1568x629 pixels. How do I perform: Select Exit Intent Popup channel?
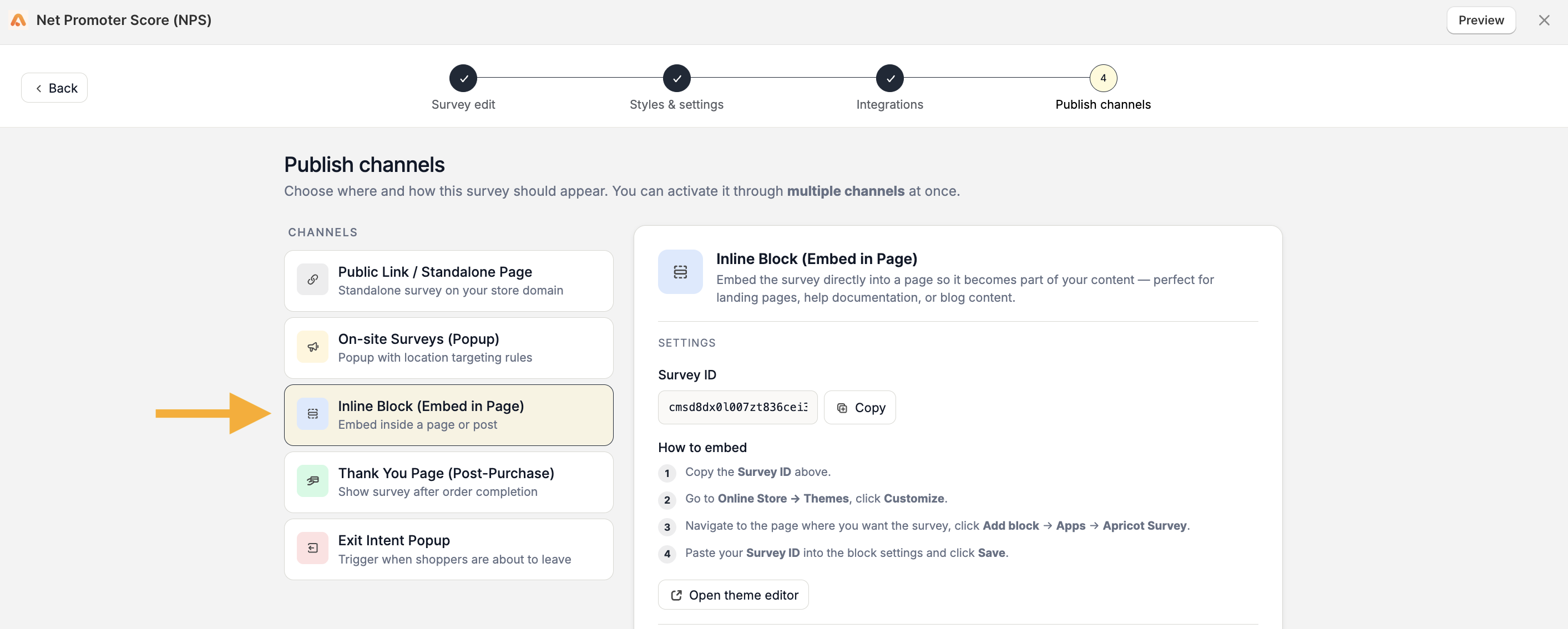(449, 549)
